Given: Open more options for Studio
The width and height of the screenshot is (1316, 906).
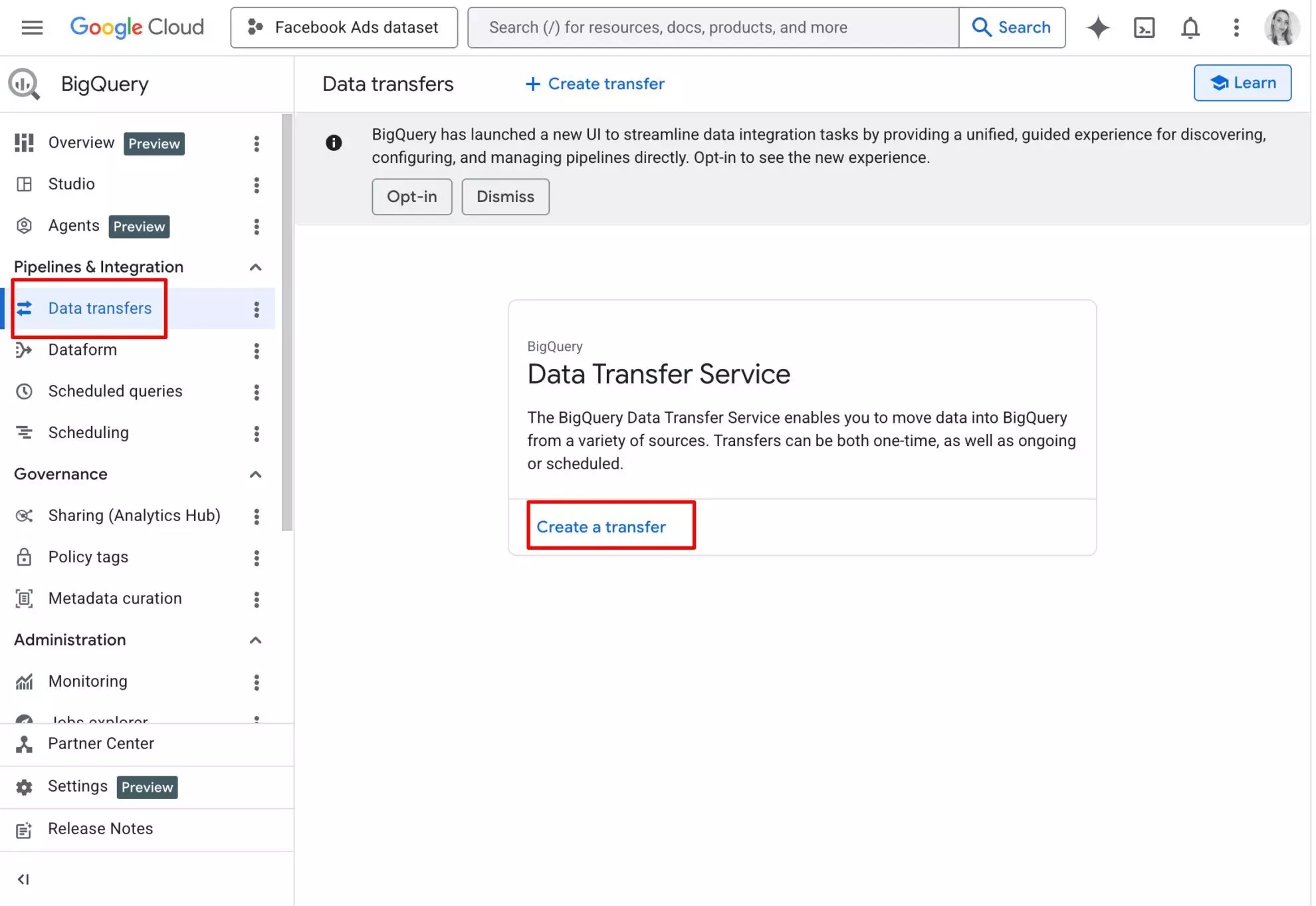Looking at the screenshot, I should tap(257, 185).
